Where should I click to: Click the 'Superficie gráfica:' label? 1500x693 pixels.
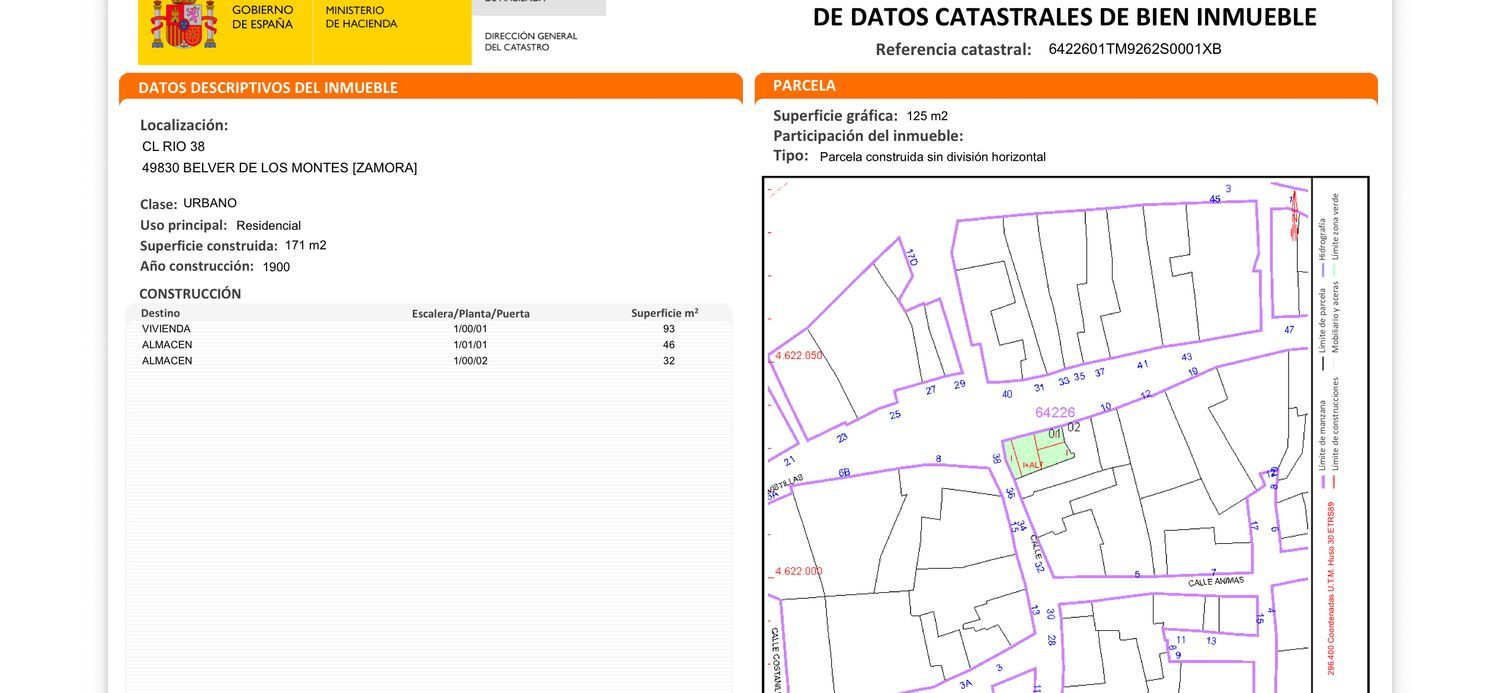tap(835, 115)
